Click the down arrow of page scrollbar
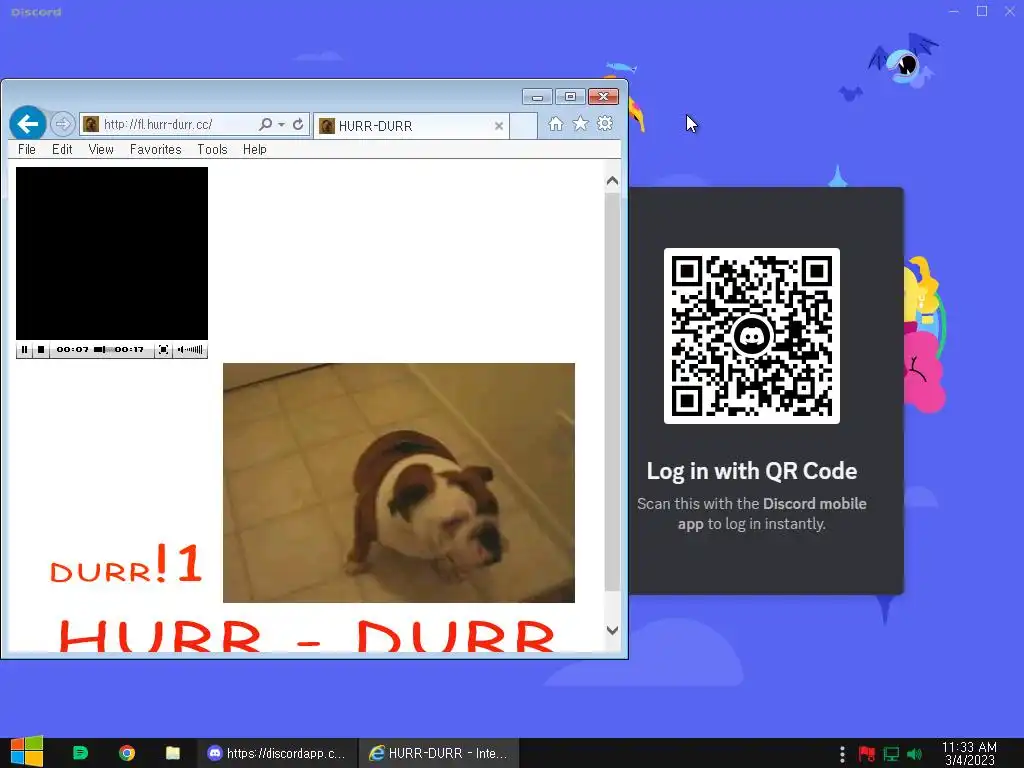 pos(612,630)
